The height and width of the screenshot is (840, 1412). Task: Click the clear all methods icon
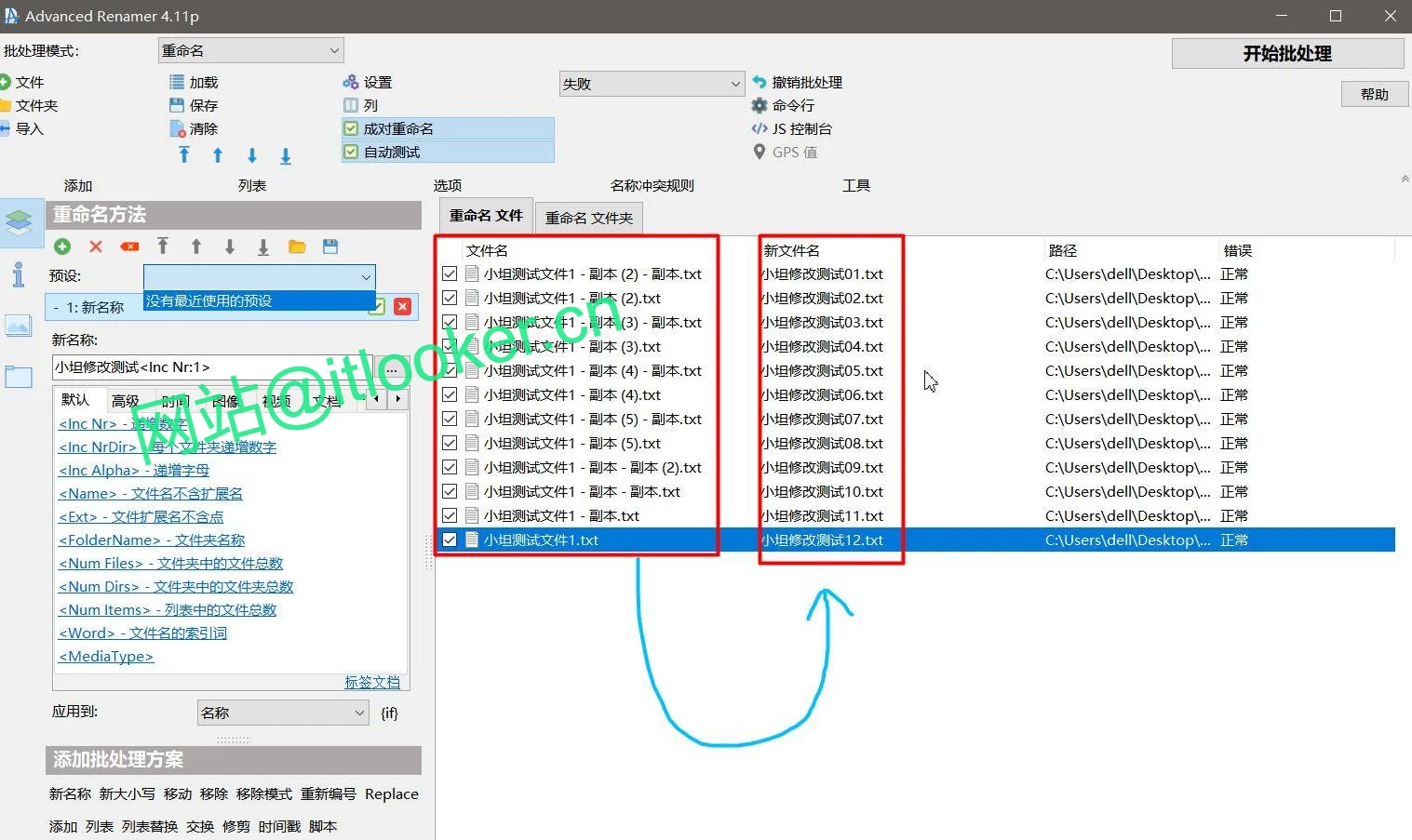[129, 247]
